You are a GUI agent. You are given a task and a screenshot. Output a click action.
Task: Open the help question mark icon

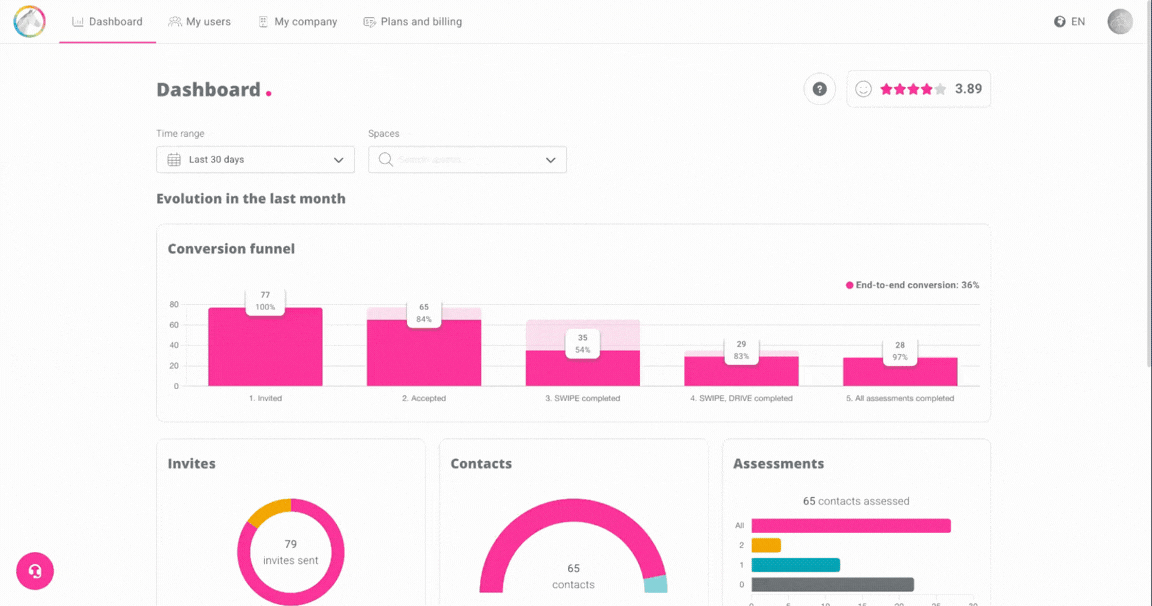point(819,89)
